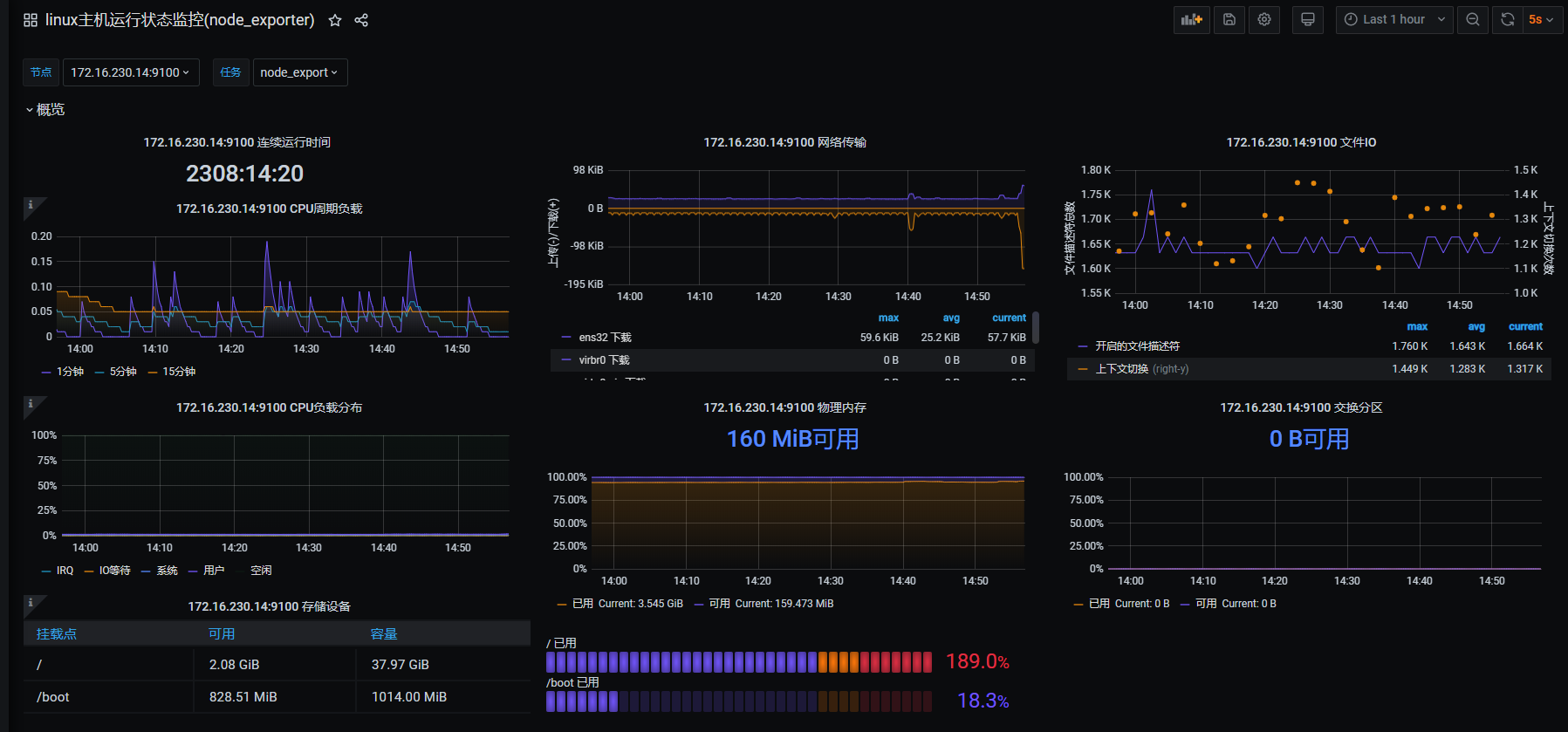The height and width of the screenshot is (732, 1568).
Task: Toggle the 可用 series in 物理内存 legend
Action: pyautogui.click(x=719, y=604)
